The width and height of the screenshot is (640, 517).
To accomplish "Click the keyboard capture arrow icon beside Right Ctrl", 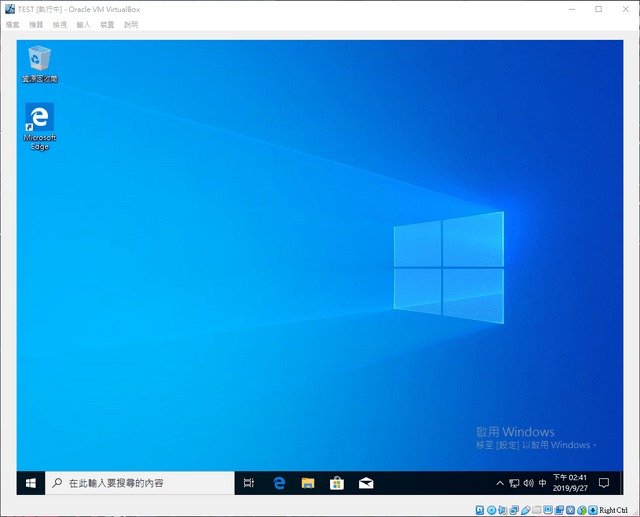I will click(593, 510).
